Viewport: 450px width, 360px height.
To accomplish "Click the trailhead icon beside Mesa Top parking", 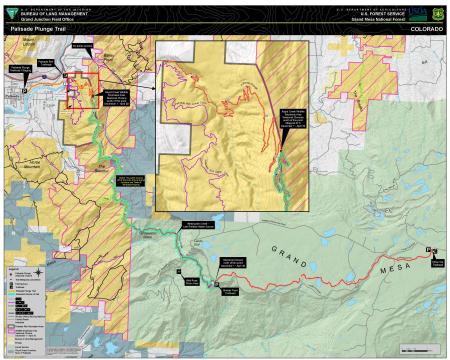I will [x=434, y=252].
